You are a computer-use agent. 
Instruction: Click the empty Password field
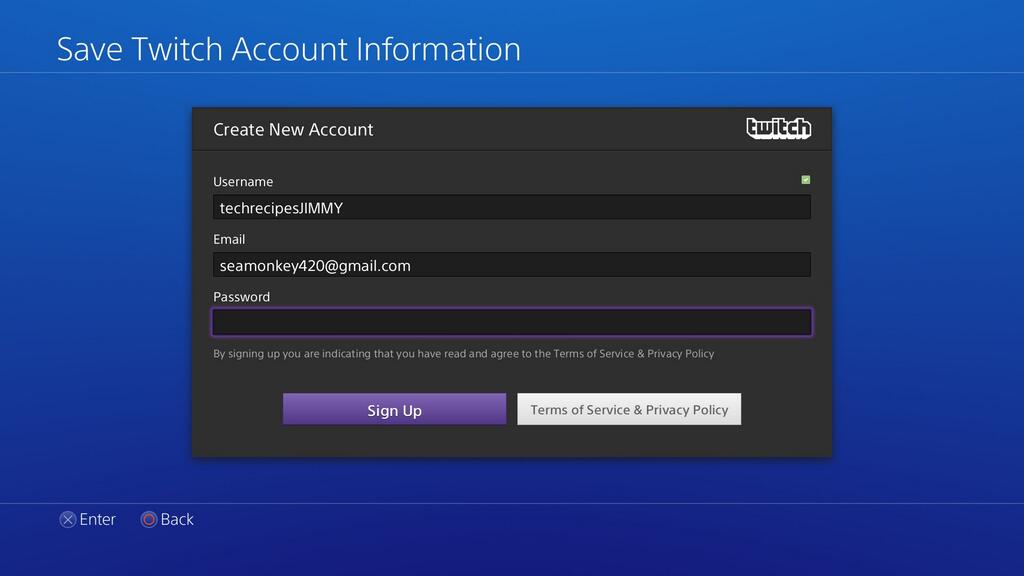click(512, 322)
